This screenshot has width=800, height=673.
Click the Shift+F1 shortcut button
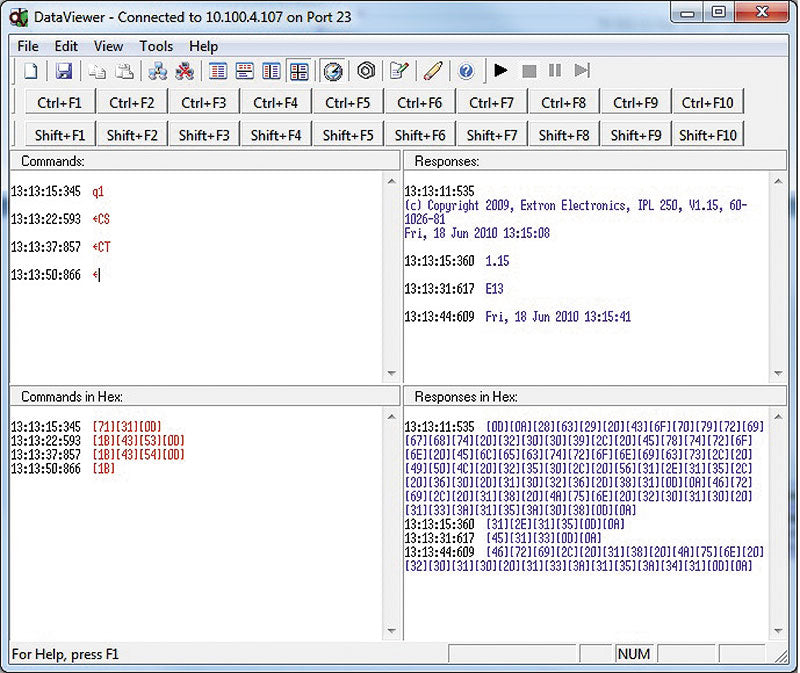[60, 135]
